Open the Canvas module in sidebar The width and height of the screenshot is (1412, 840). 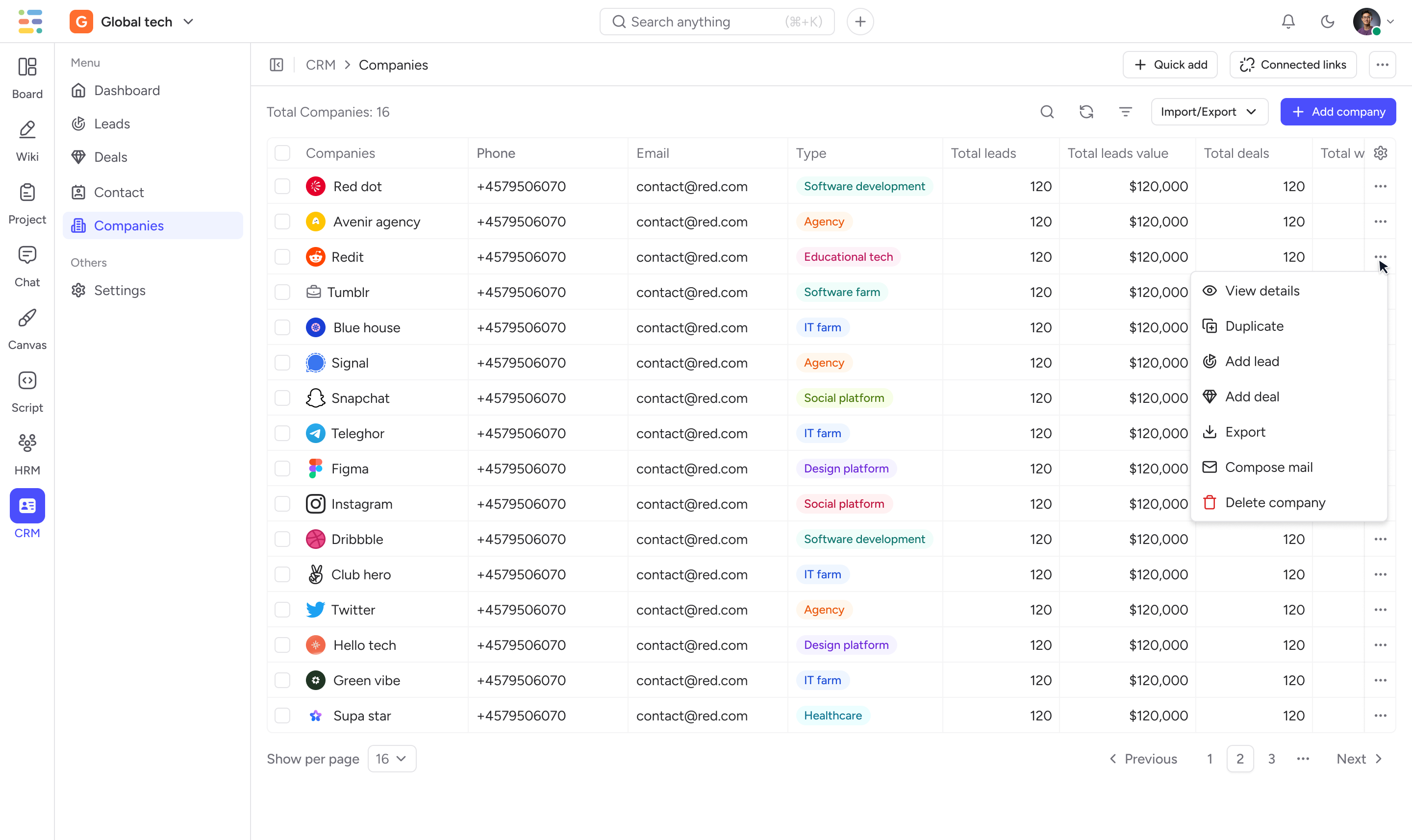click(27, 329)
